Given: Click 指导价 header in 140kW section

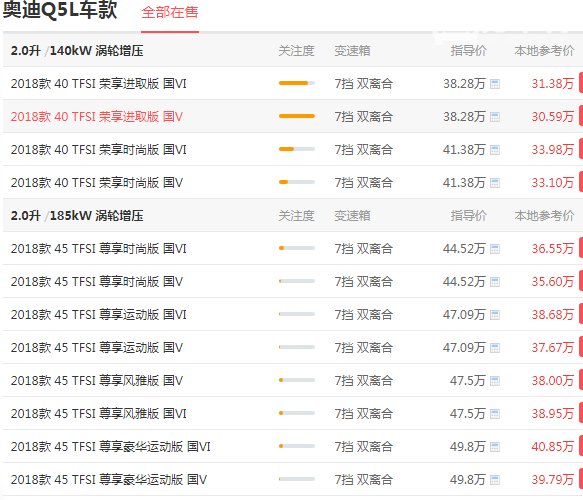Looking at the screenshot, I should [x=468, y=51].
